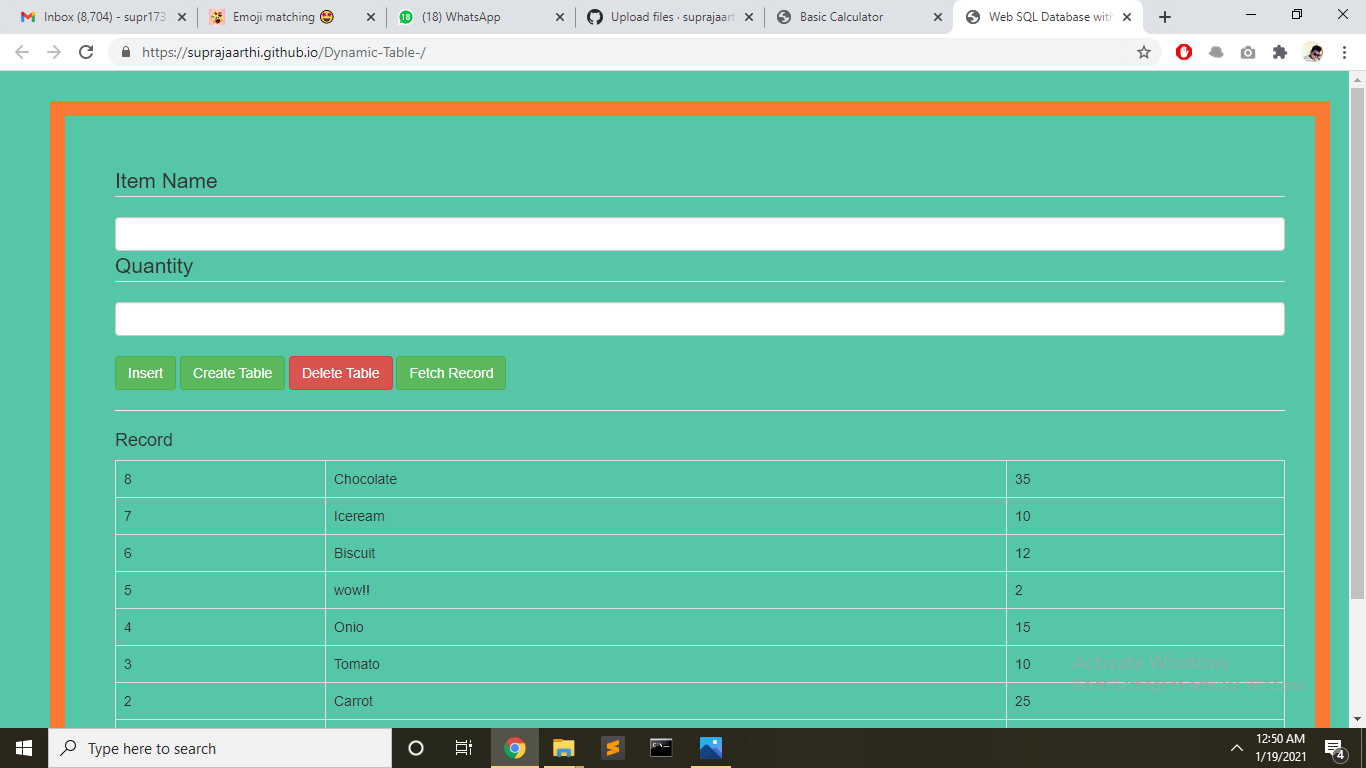Open the Extensions puzzle piece menu
The width and height of the screenshot is (1366, 768).
[x=1280, y=52]
